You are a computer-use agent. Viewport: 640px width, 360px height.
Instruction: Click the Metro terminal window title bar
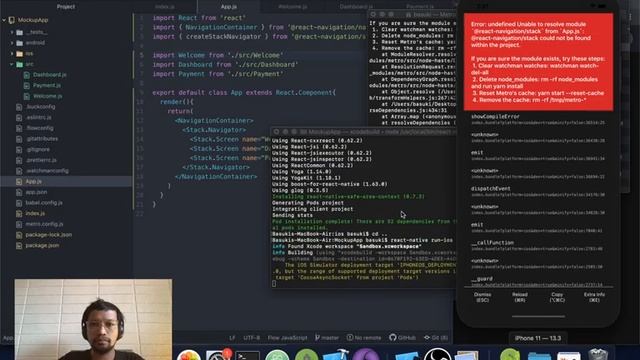[x=411, y=14]
